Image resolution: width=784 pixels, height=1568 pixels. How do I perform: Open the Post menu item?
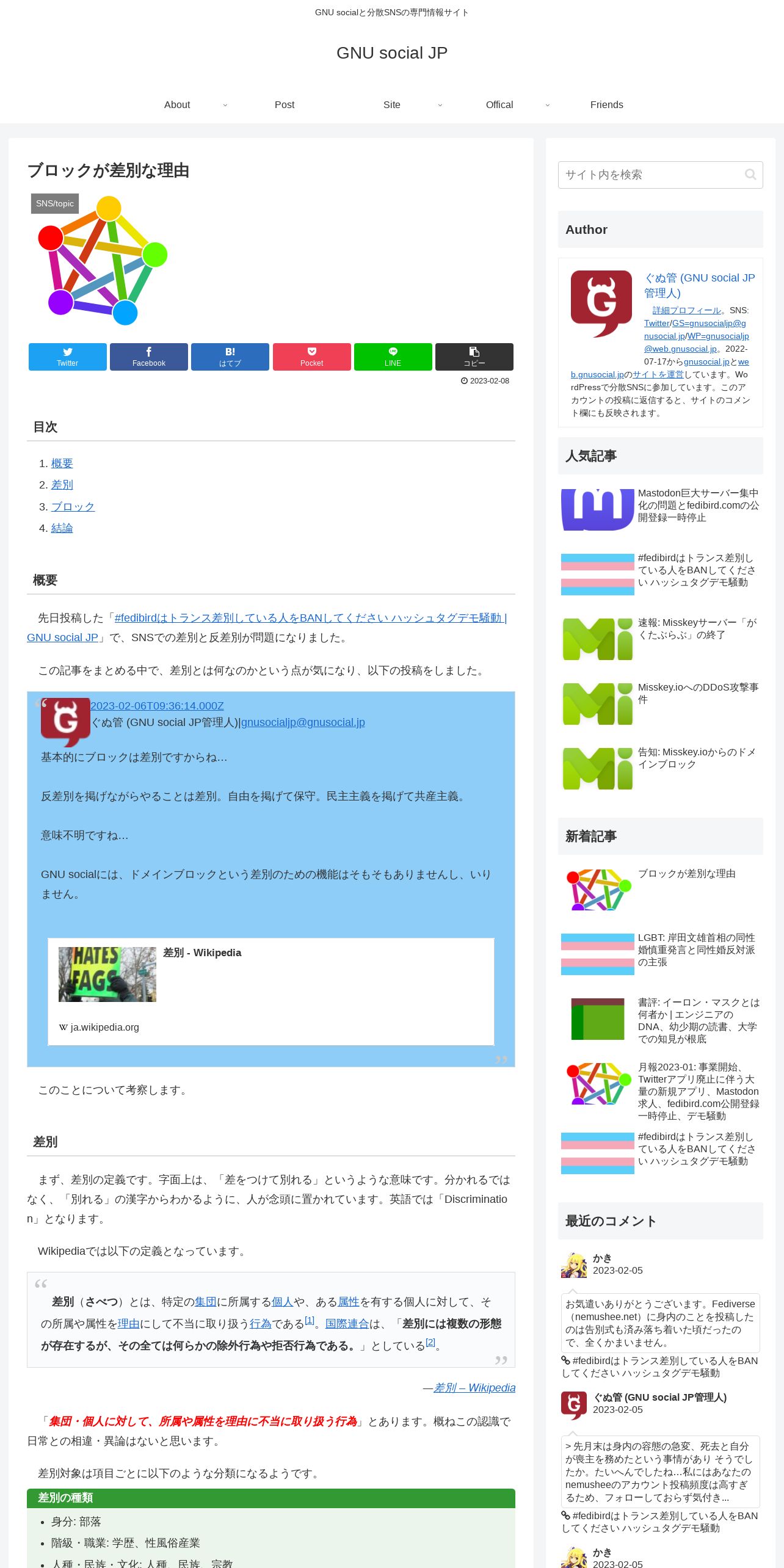[x=285, y=104]
